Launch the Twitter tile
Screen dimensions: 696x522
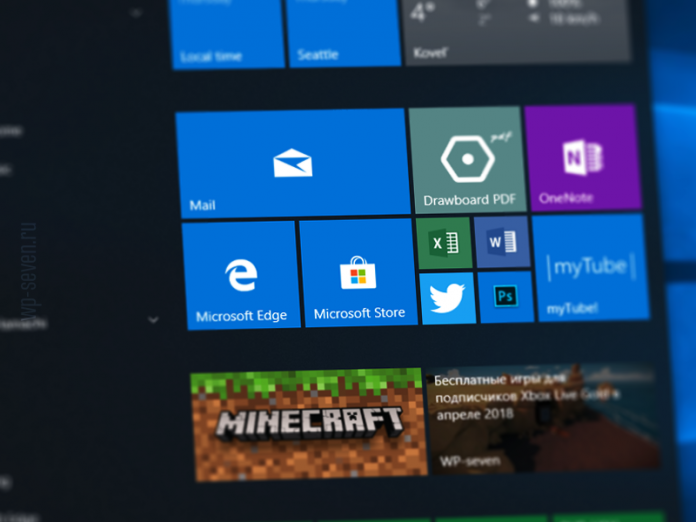point(447,298)
